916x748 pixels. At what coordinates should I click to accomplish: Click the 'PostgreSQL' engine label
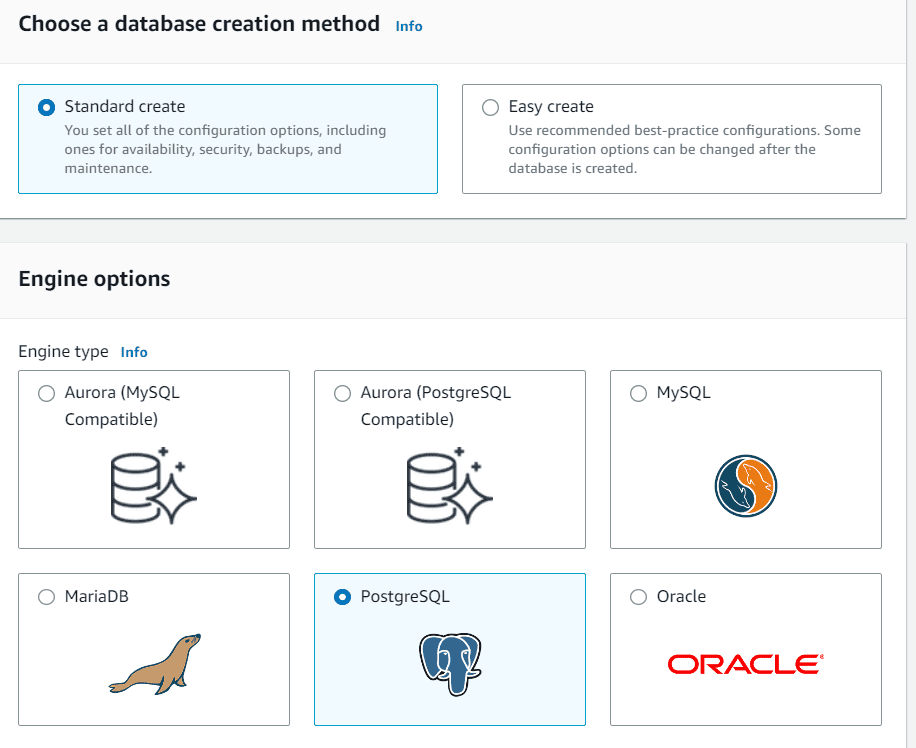405,596
